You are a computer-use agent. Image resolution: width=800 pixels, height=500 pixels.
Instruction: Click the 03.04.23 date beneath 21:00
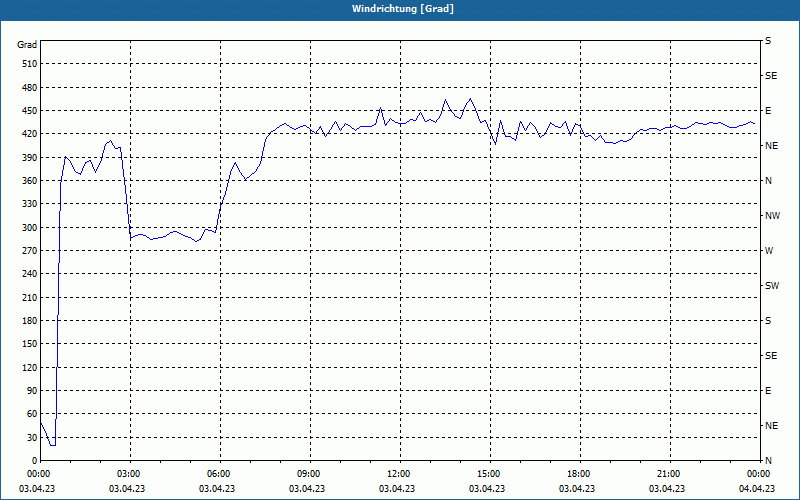point(667,489)
